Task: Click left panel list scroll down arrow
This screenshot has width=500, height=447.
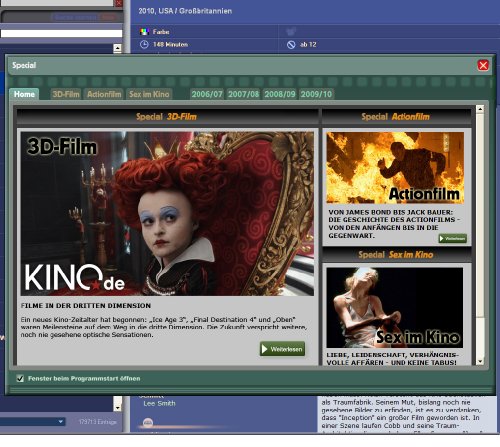Action: (117, 407)
